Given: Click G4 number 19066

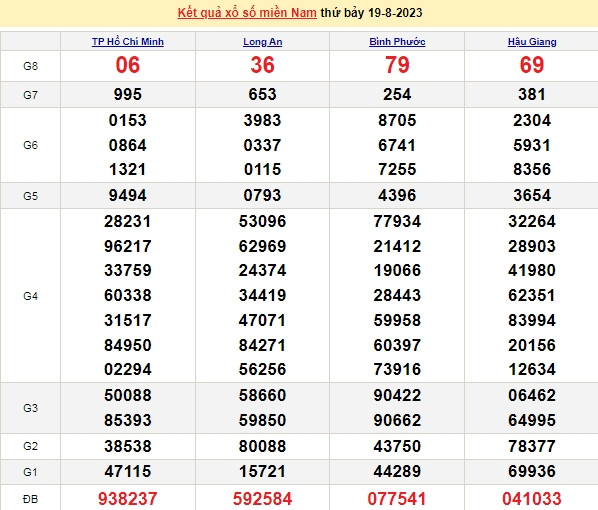Looking at the screenshot, I should point(397,270).
